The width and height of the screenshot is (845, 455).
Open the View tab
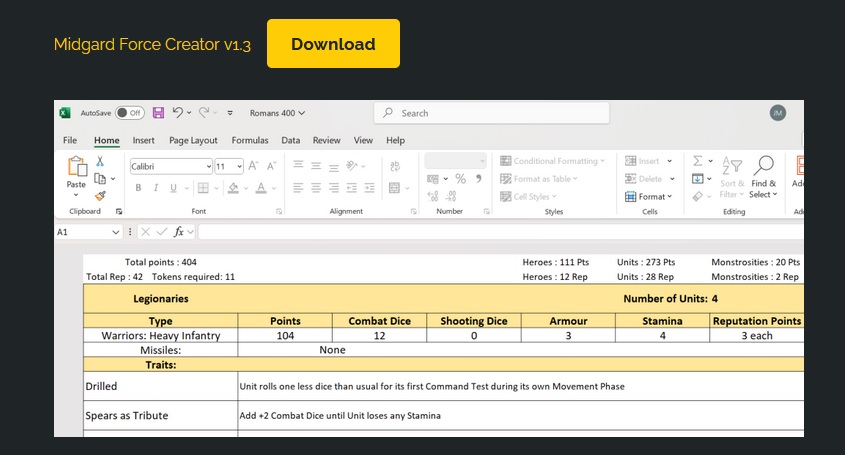[363, 140]
